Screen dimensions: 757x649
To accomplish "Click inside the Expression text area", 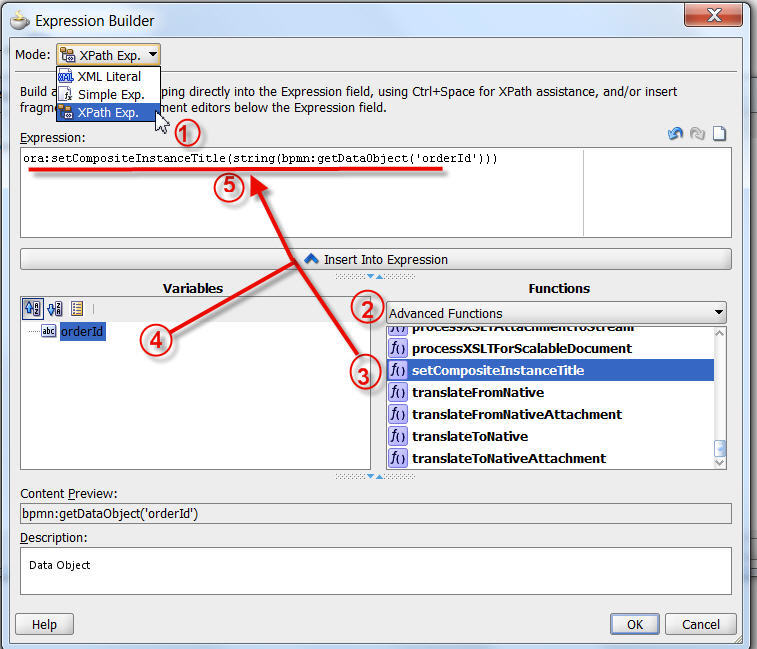I will click(x=376, y=193).
